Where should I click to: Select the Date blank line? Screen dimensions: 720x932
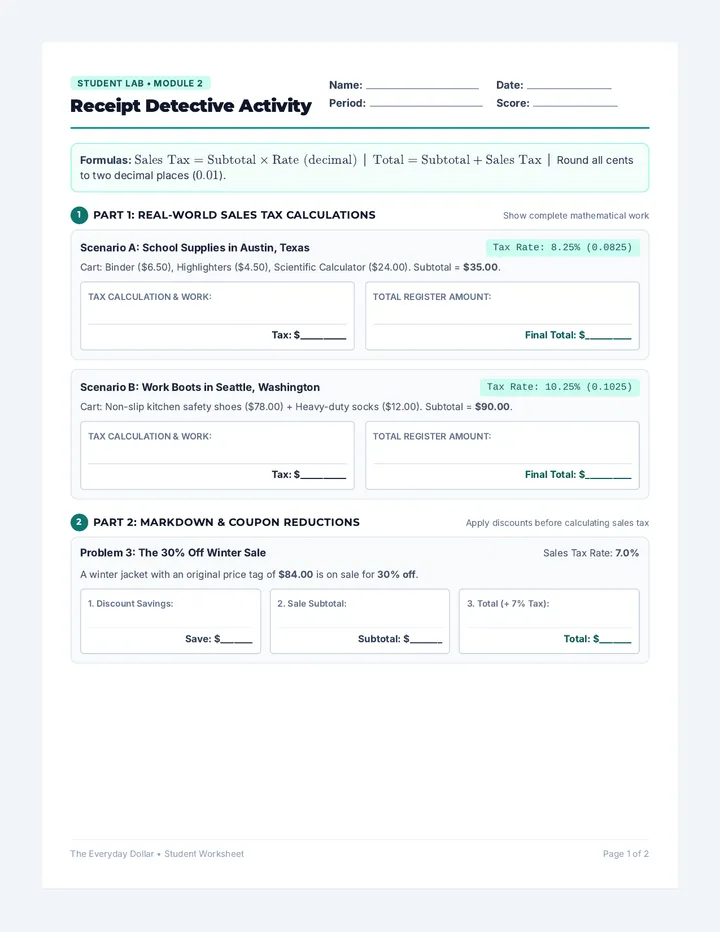[x=569, y=88]
